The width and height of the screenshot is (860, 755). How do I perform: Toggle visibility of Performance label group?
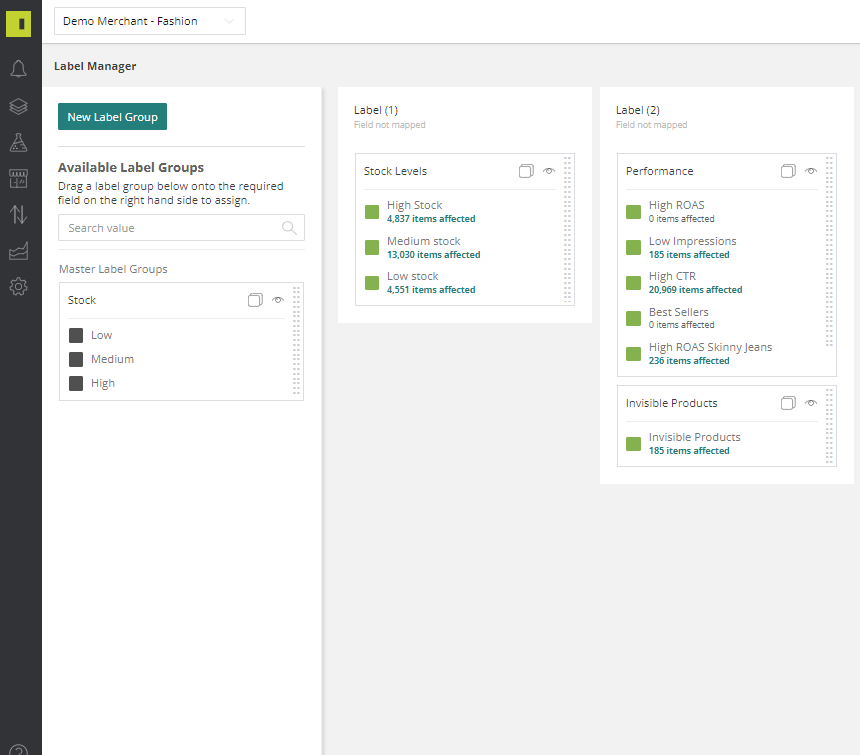tap(811, 171)
